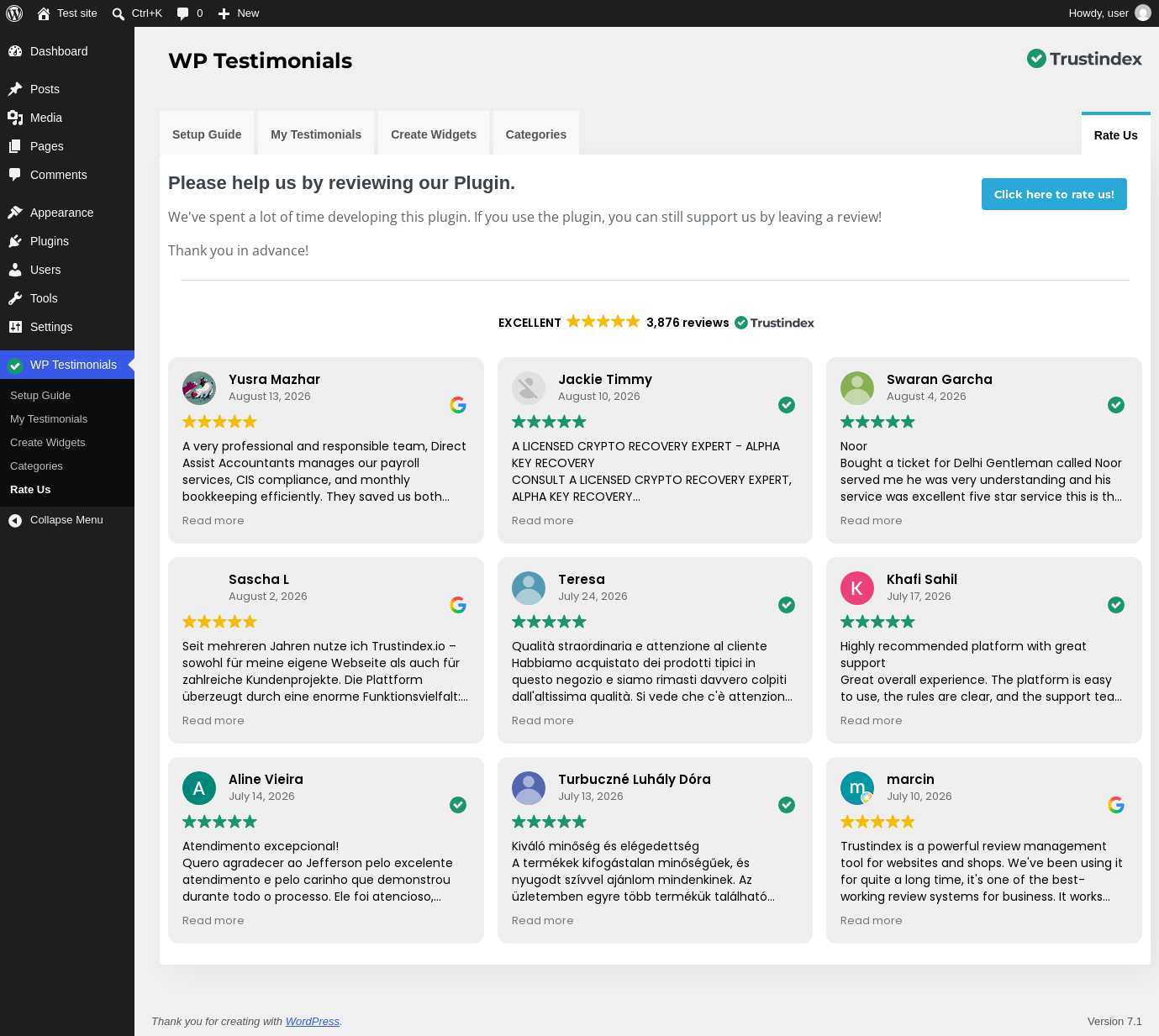Click the Posts pushpin icon
Screen dimensions: 1159x1036
pos(15,89)
